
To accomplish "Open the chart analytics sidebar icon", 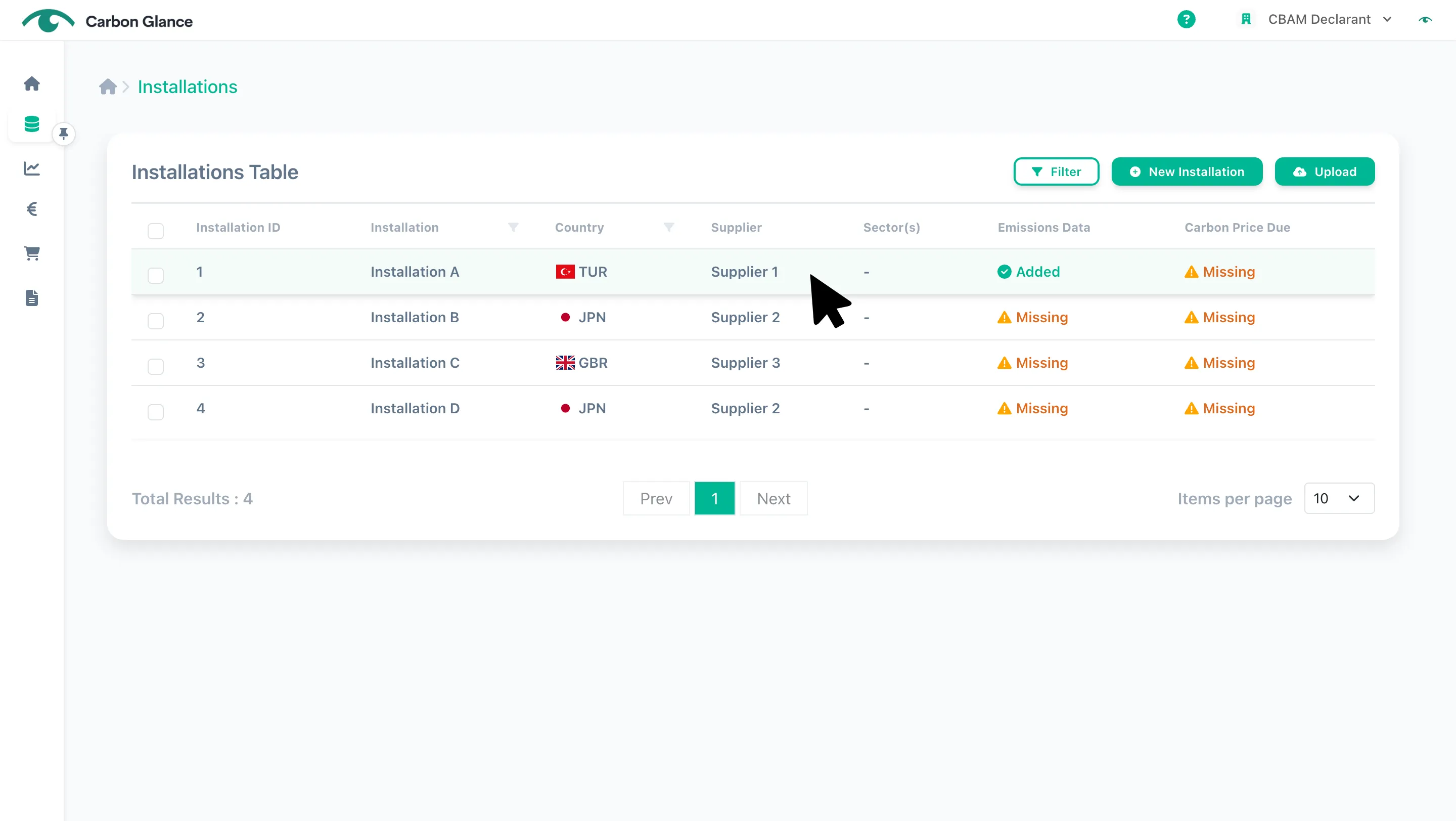I will click(32, 168).
